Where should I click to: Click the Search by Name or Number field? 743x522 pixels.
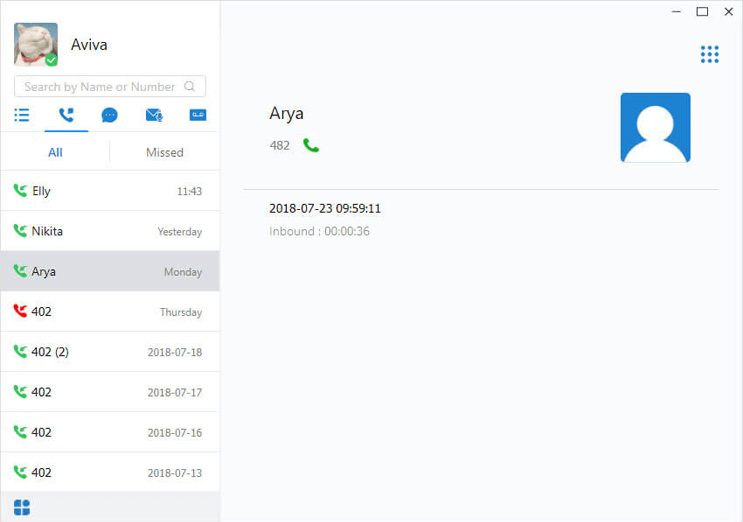coord(110,86)
